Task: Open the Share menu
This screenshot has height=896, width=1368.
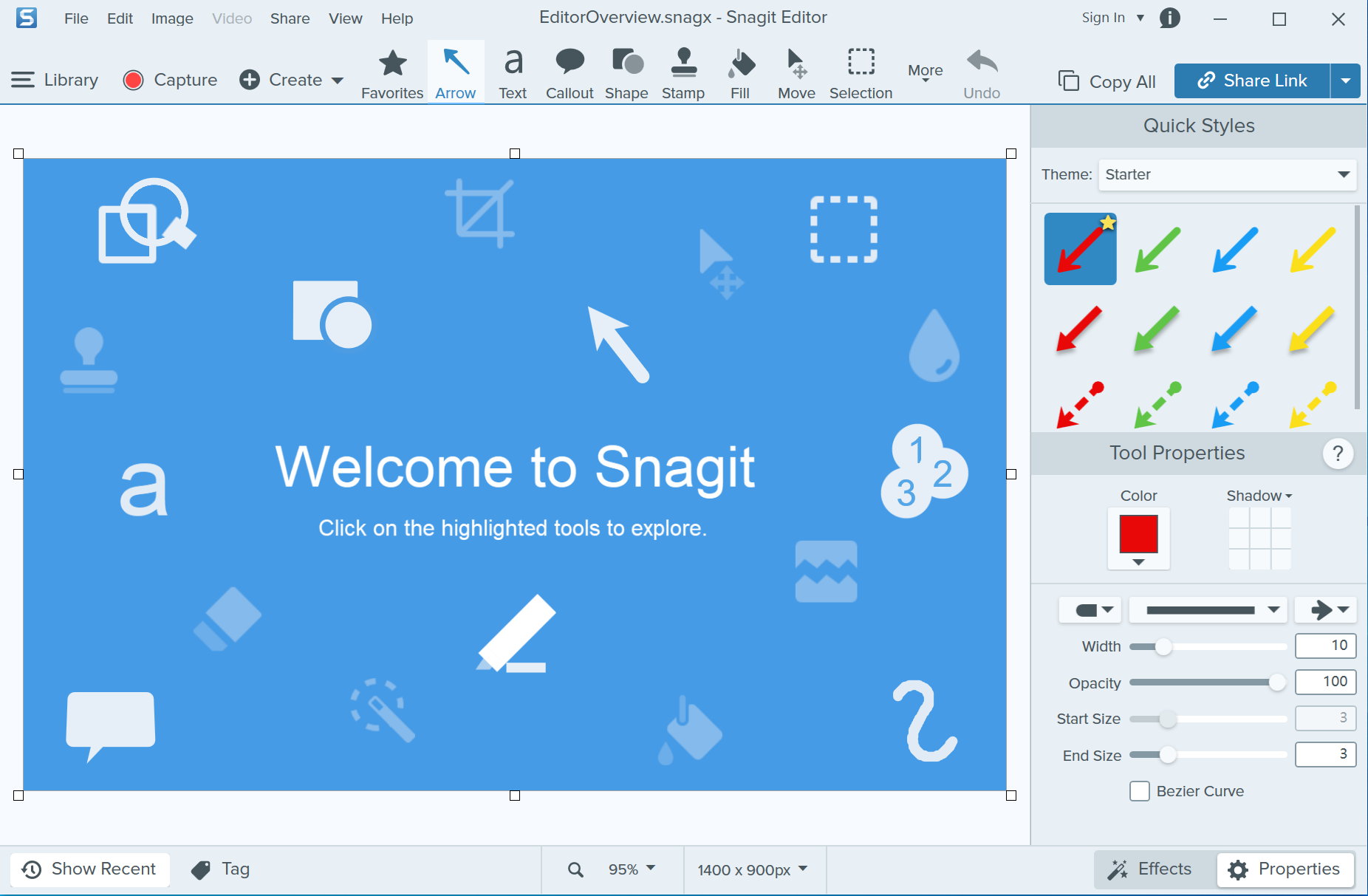Action: click(x=290, y=18)
